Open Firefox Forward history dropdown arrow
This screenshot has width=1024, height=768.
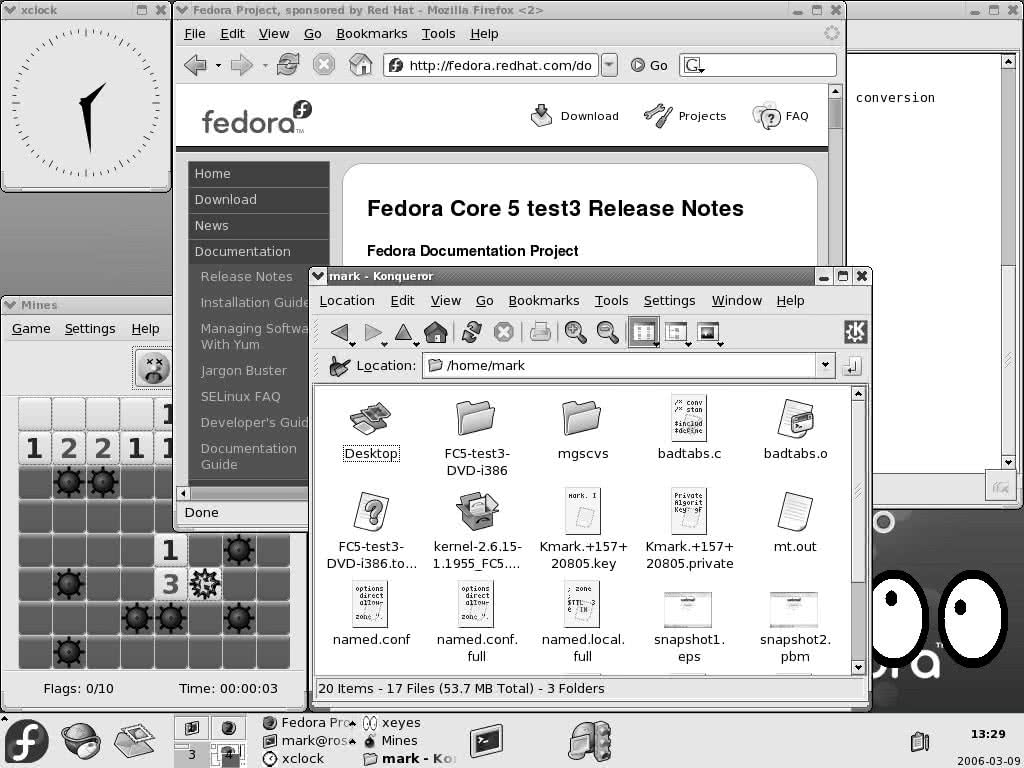coord(264,65)
